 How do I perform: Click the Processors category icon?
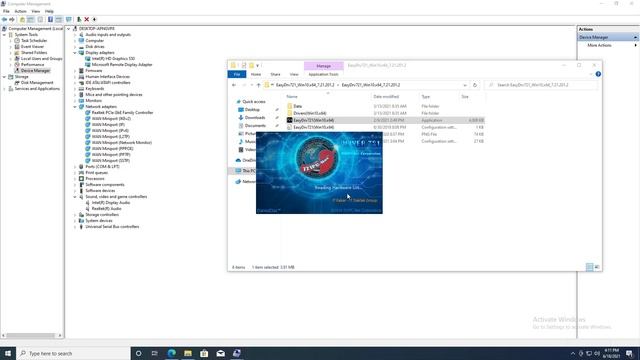pyautogui.click(x=81, y=179)
